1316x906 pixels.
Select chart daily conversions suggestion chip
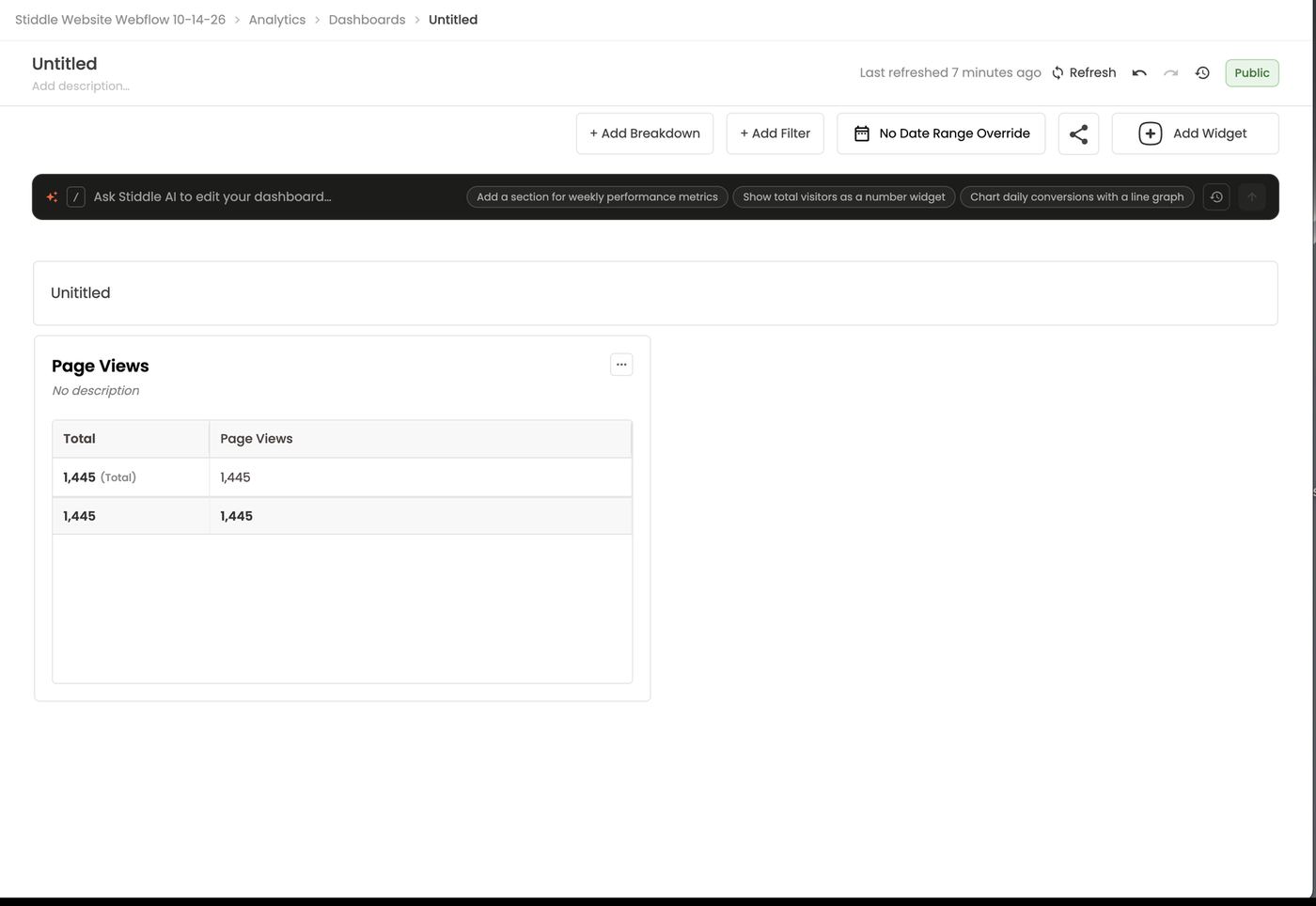[x=1077, y=196]
